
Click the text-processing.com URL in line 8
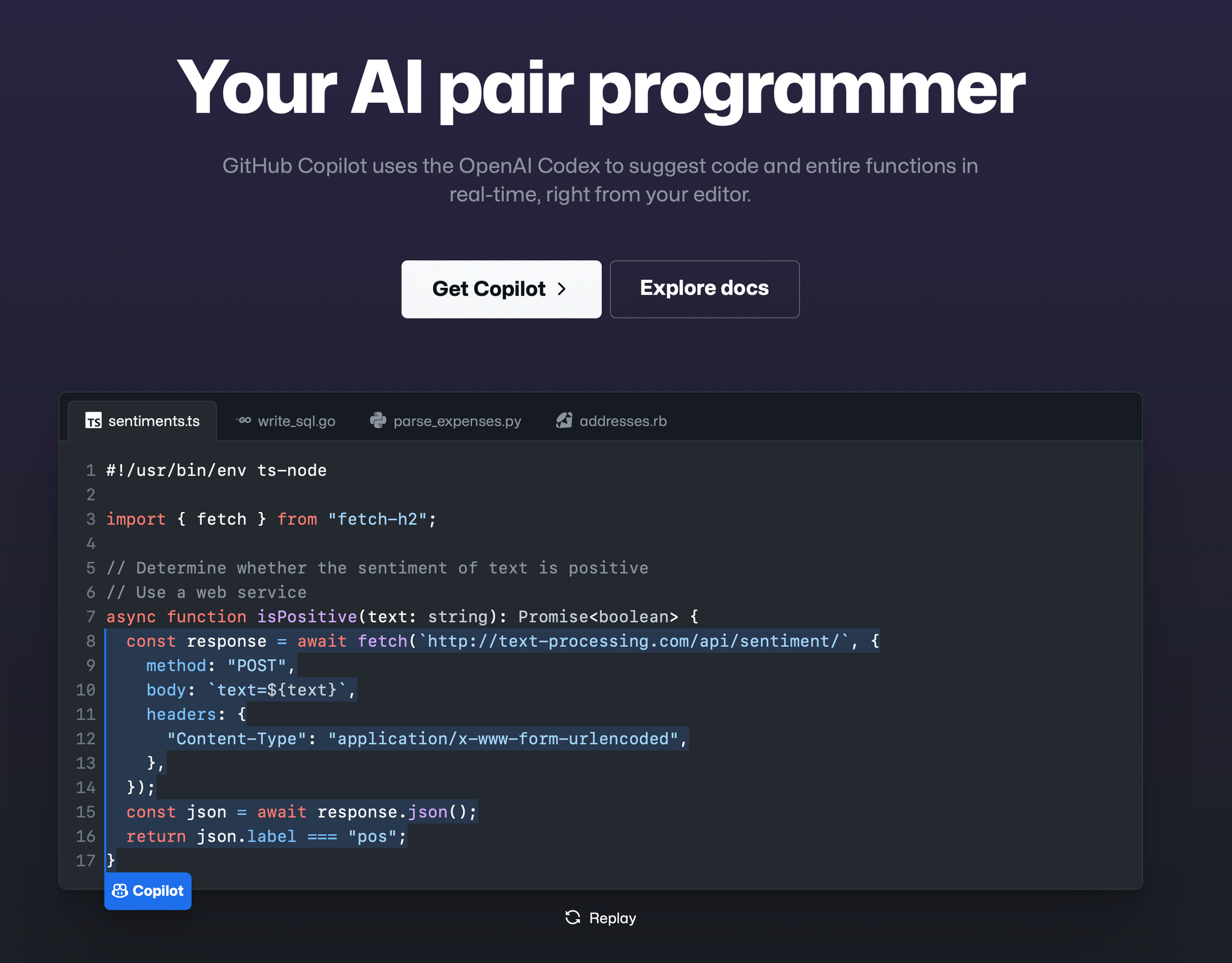click(x=634, y=641)
